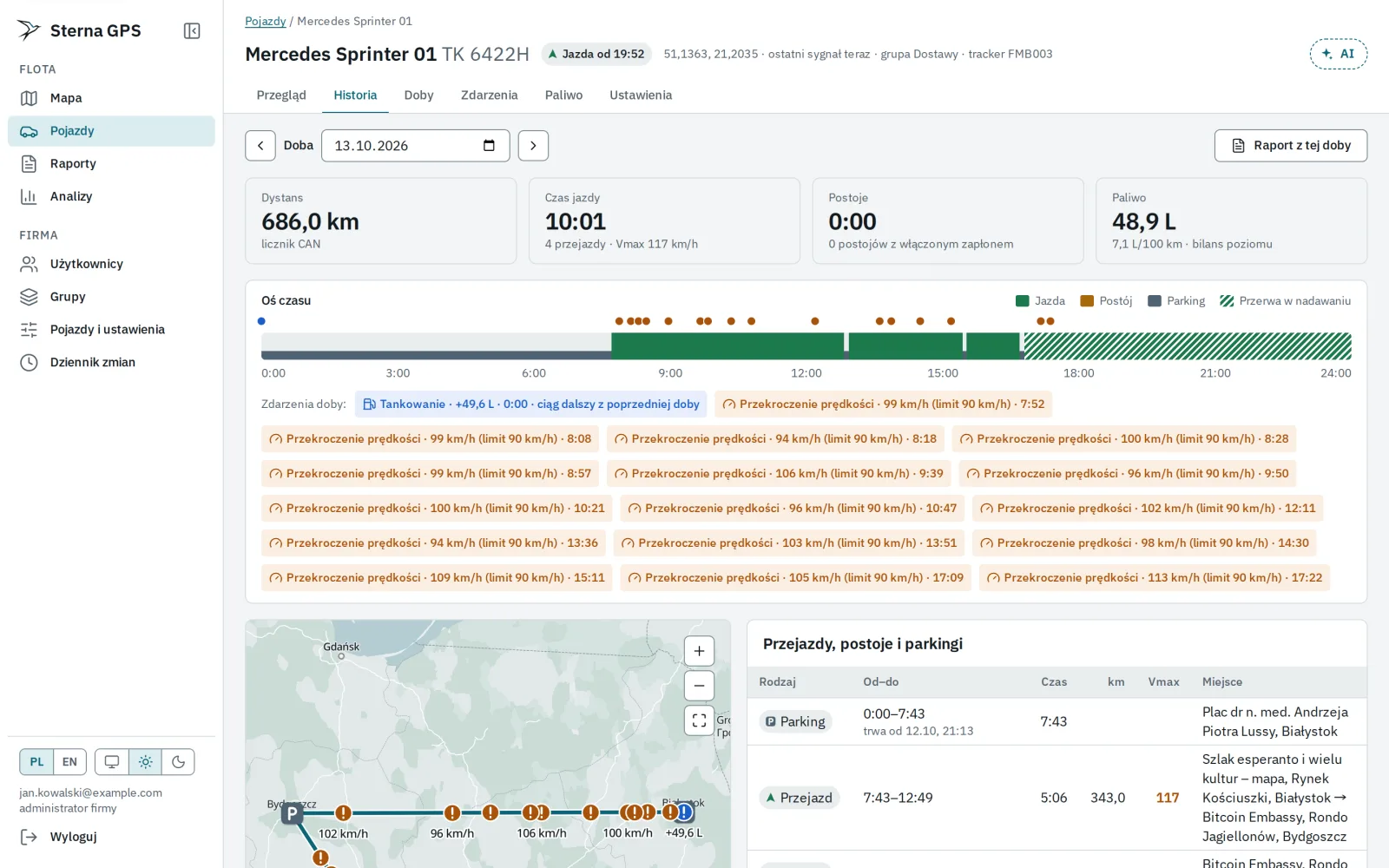Switch language to EN

coord(69,762)
